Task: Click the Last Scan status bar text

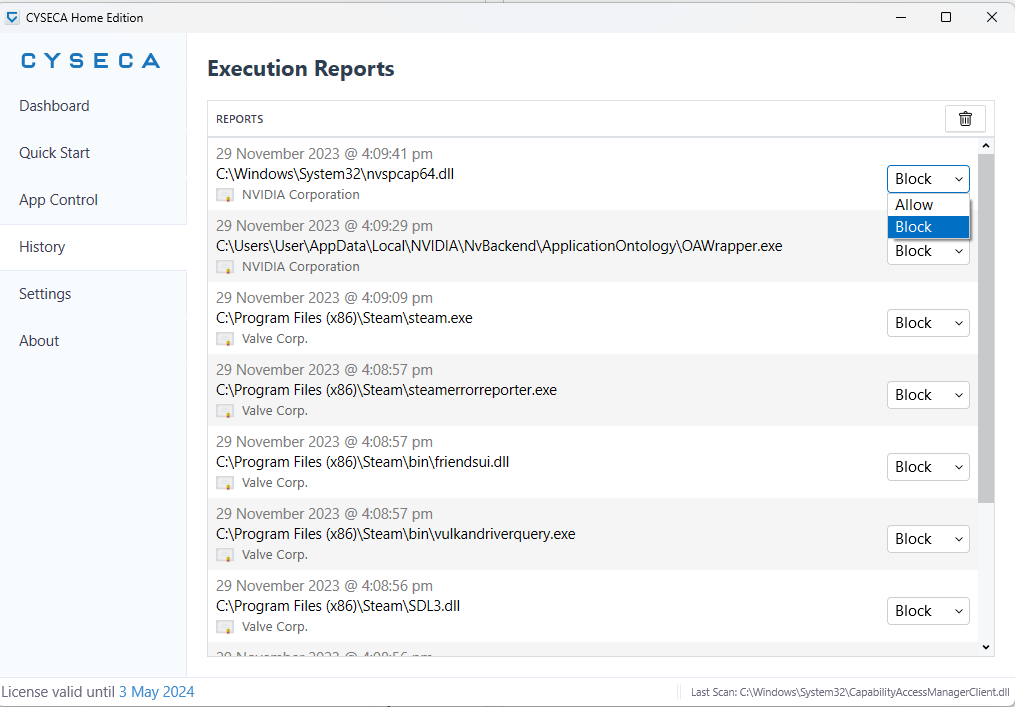Action: [850, 692]
